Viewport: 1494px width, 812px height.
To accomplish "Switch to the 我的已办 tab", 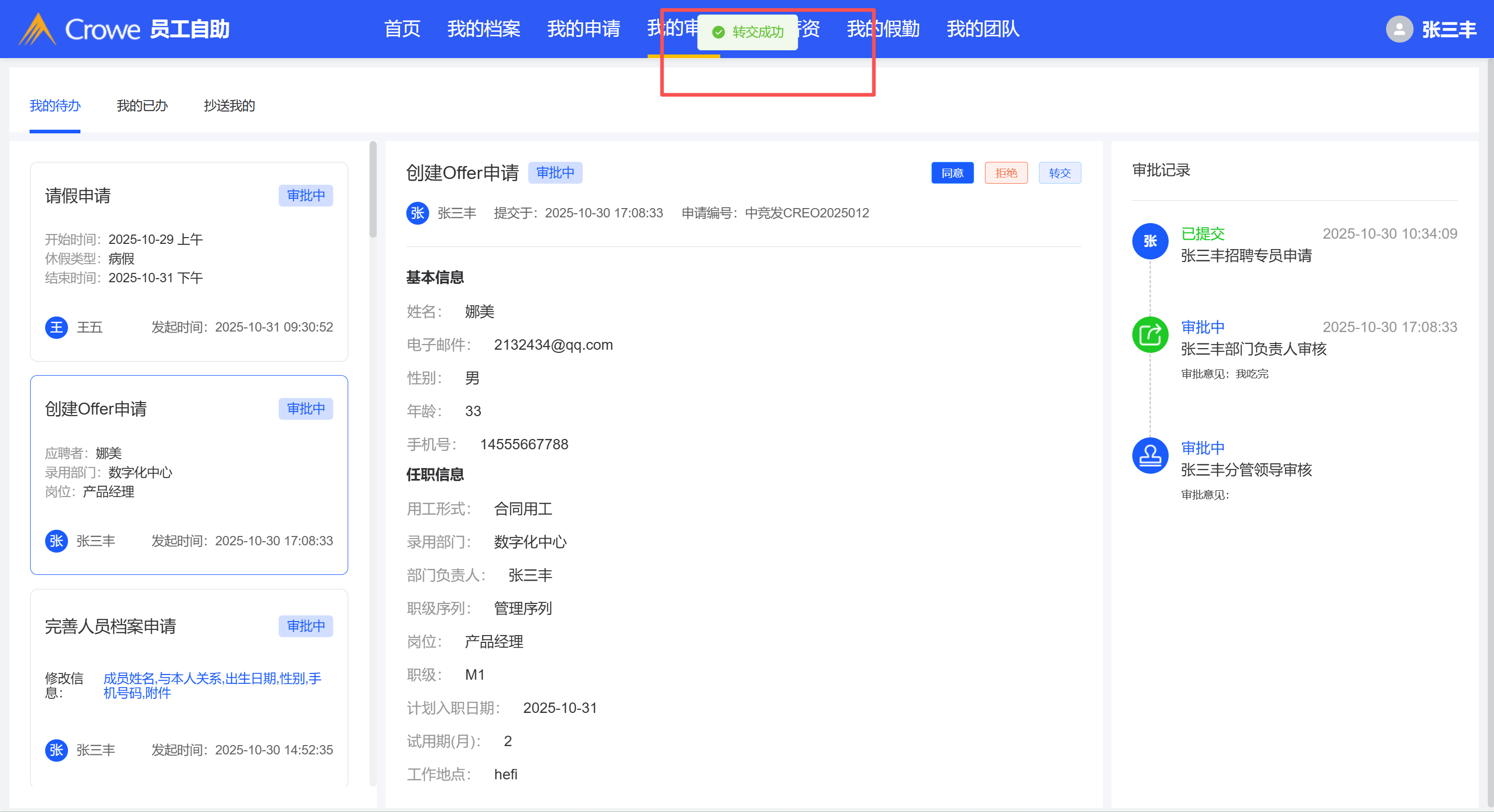I will pos(142,105).
